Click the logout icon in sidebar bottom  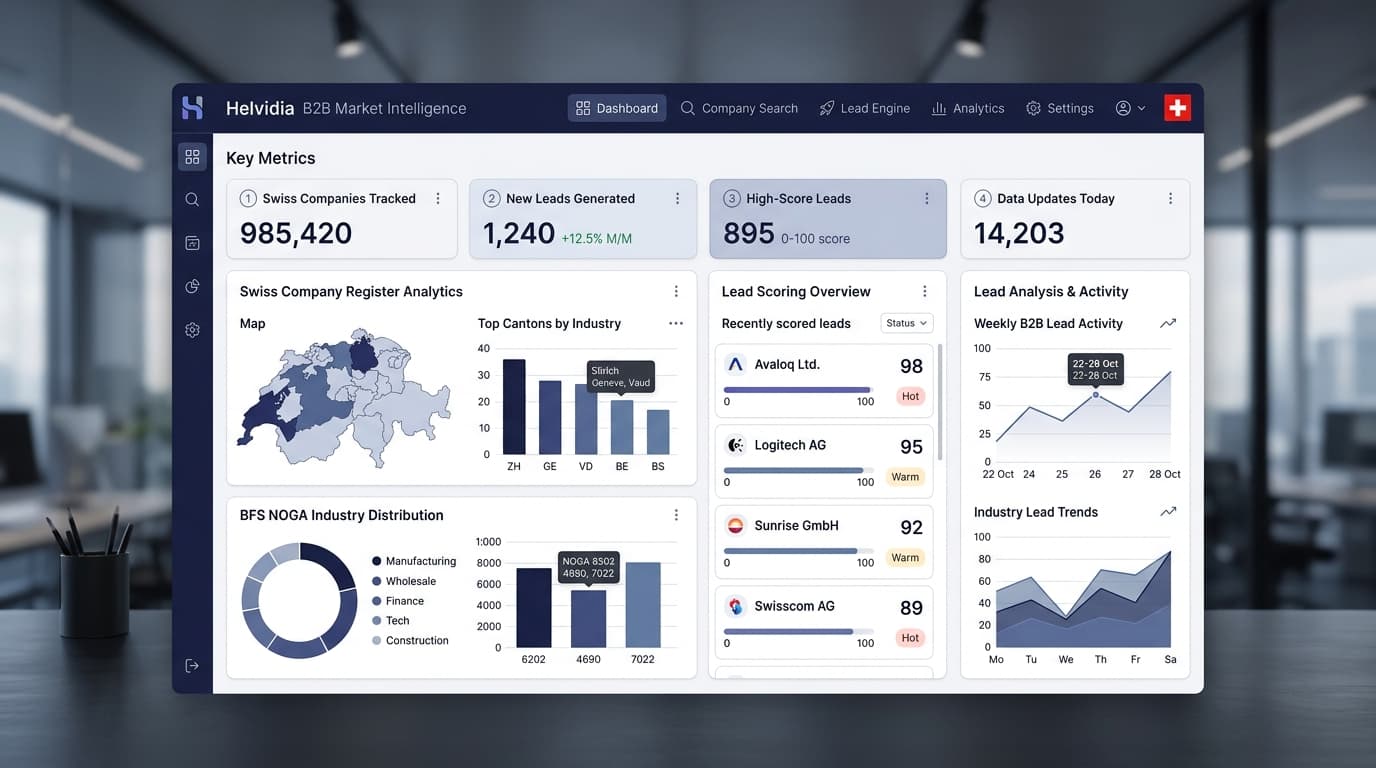point(192,666)
